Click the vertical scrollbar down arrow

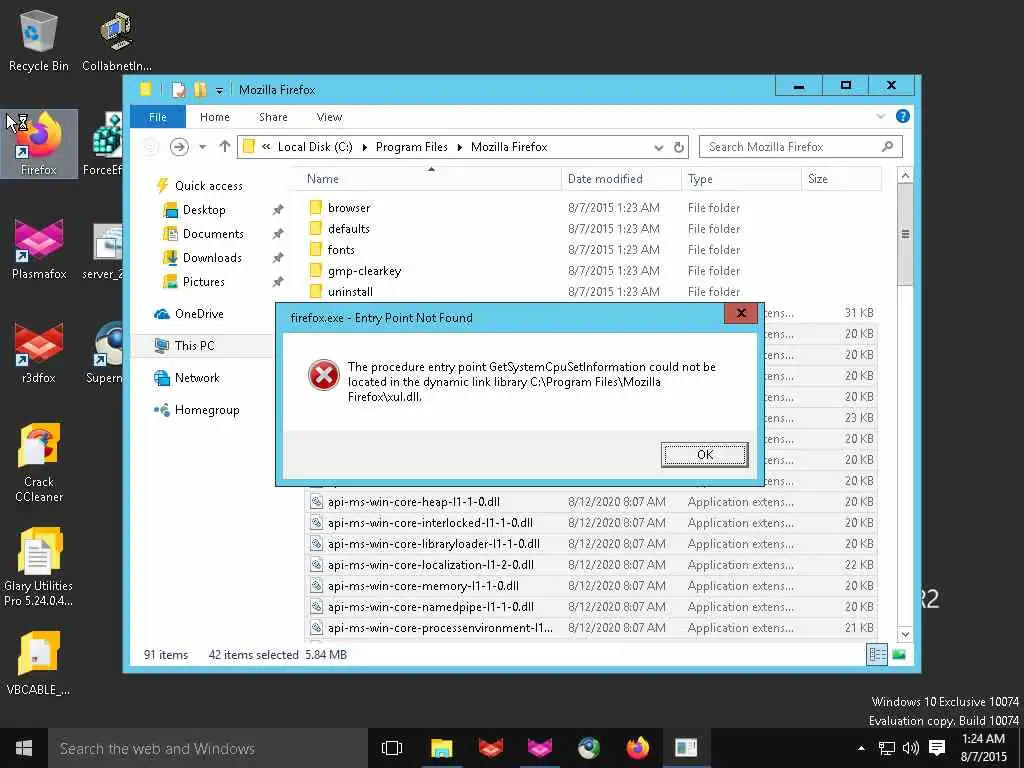[905, 633]
